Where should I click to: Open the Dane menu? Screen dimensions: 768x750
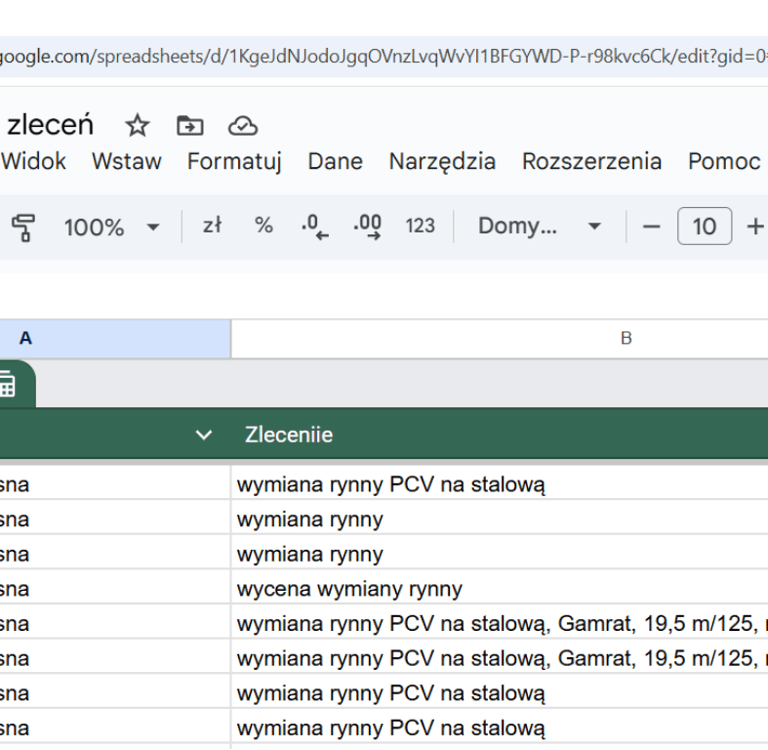[335, 161]
